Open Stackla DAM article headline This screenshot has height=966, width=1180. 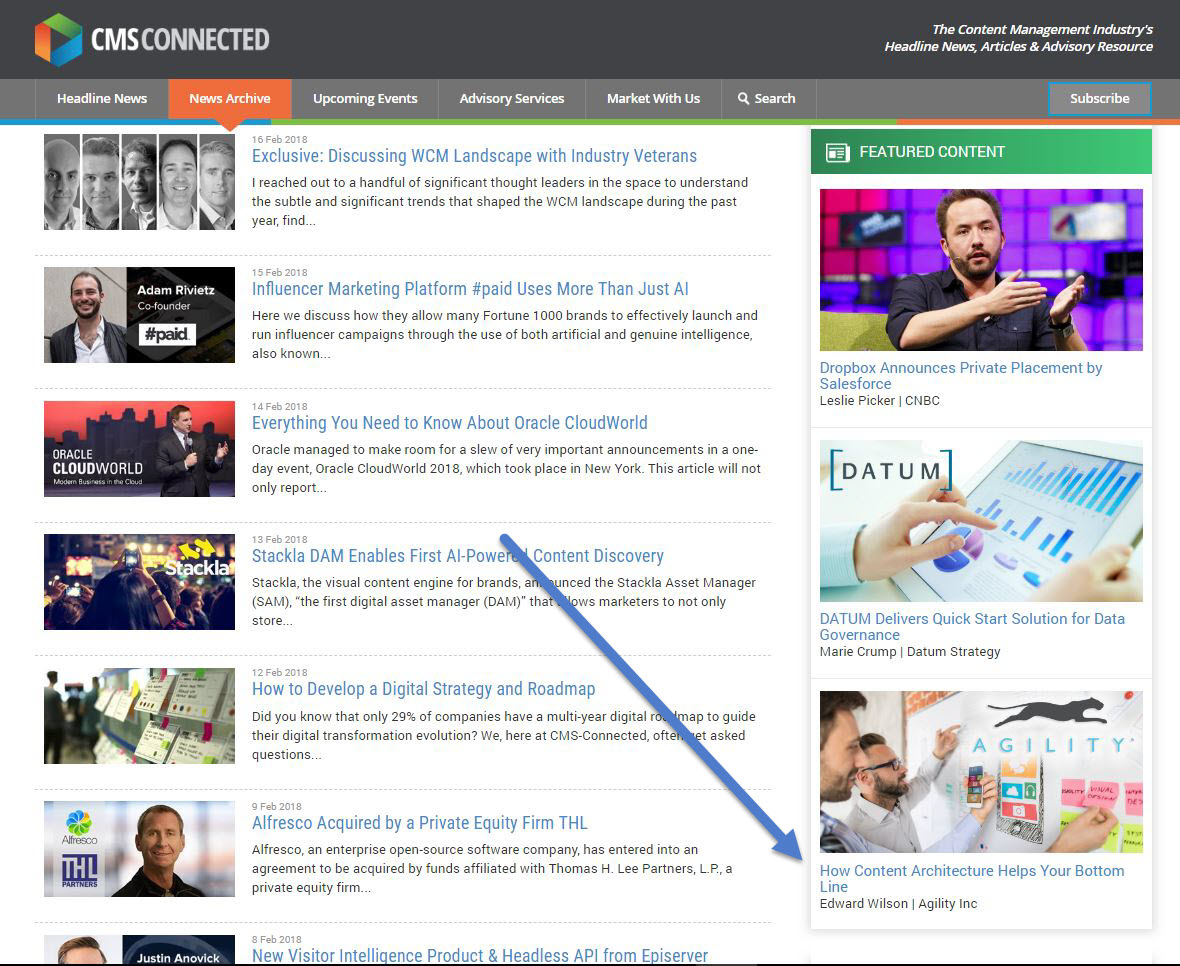457,556
